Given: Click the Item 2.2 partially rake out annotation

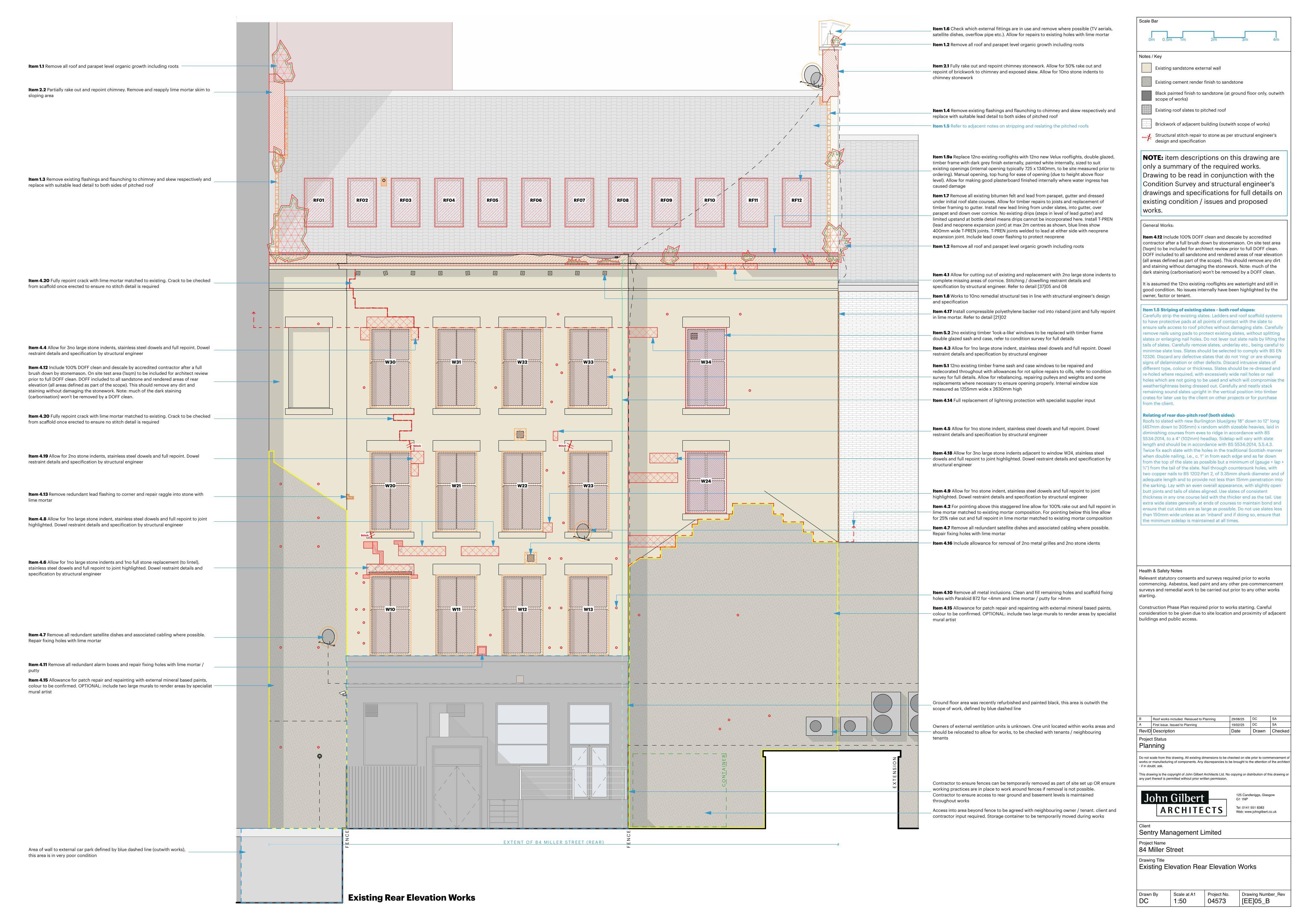Looking at the screenshot, I should 119,93.
